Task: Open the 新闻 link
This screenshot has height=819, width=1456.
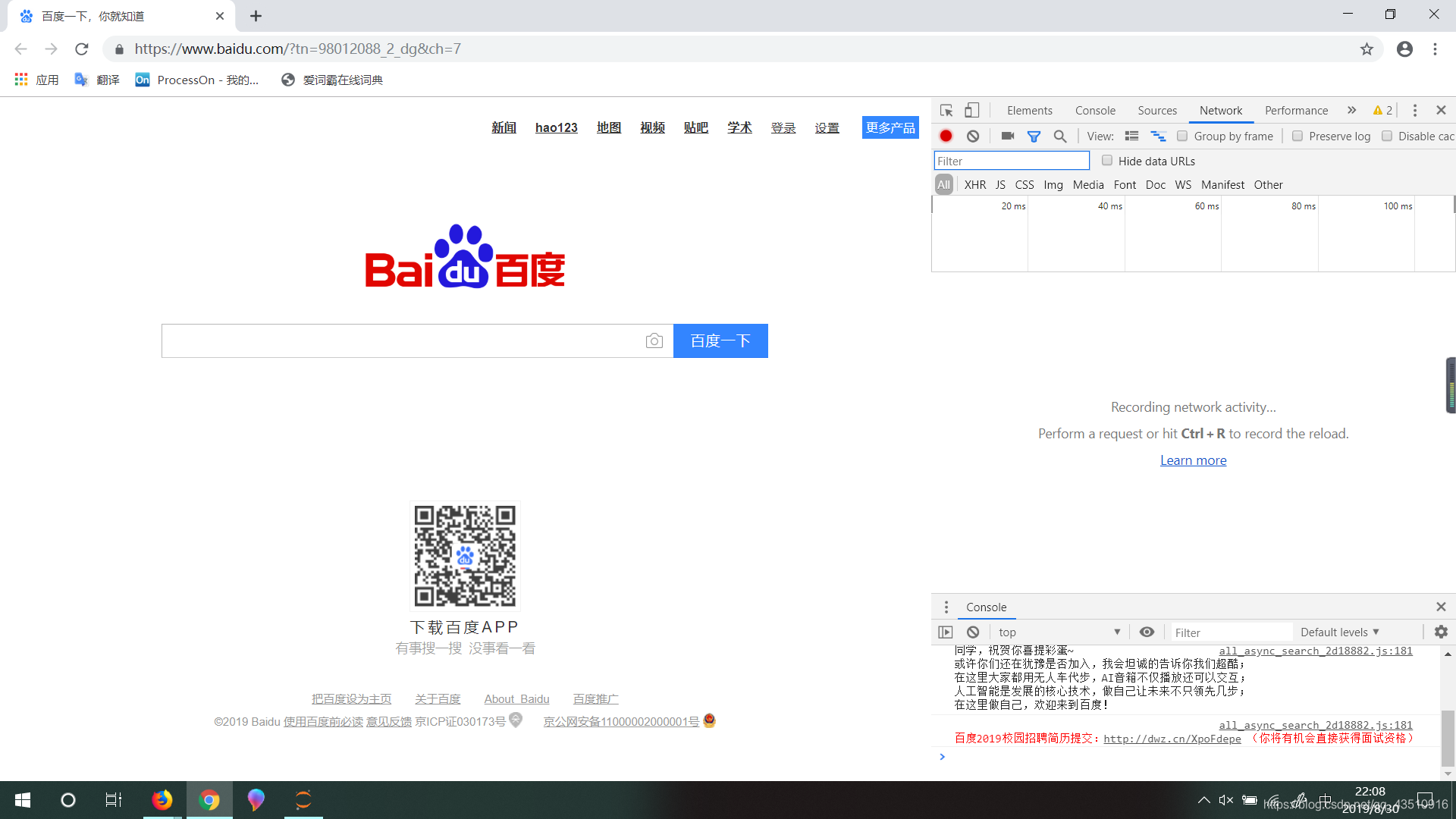Action: coord(504,127)
